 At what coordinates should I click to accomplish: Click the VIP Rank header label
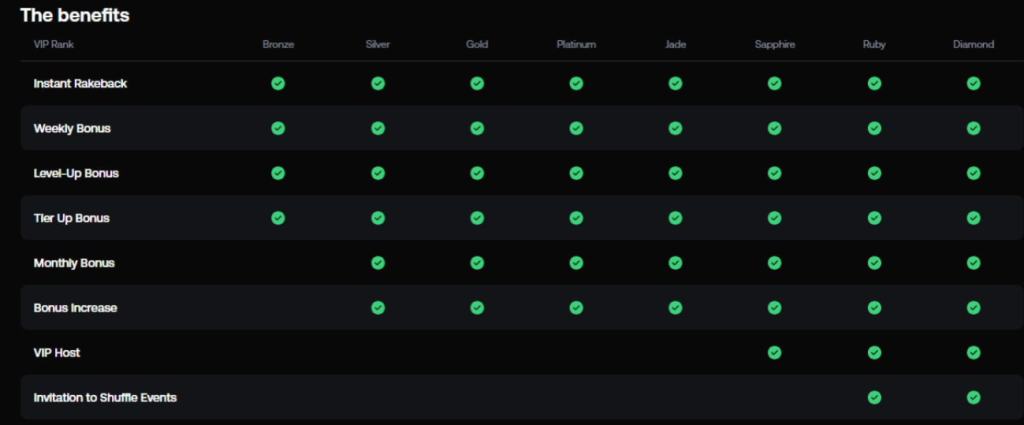click(54, 44)
